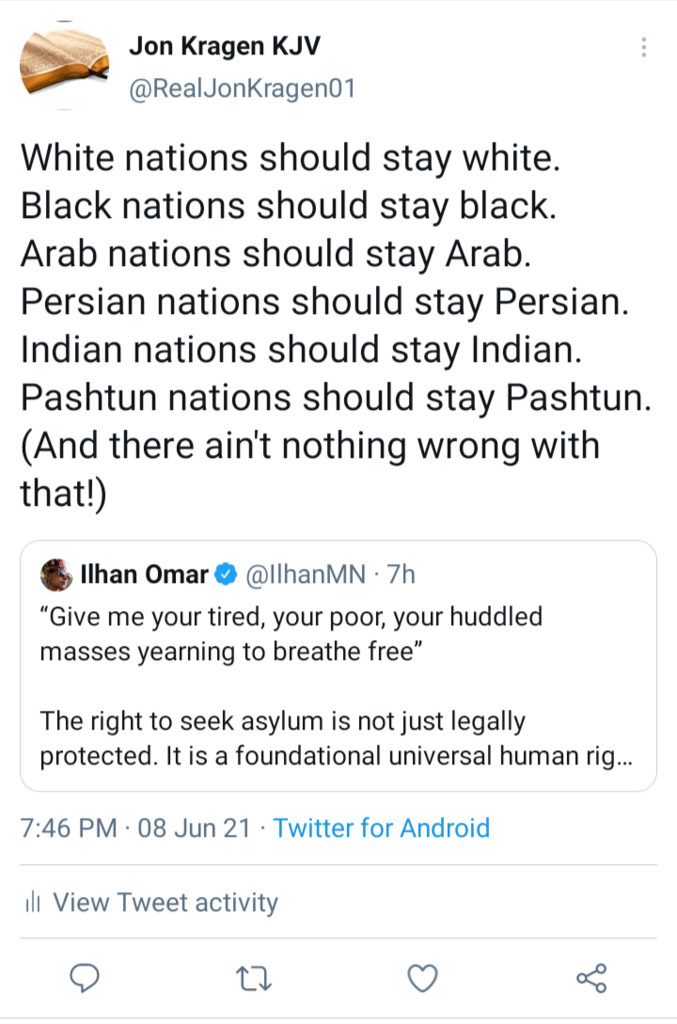Viewport: 677px width, 1024px height.
Task: Click the bar chart analytics icon
Action: point(32,903)
